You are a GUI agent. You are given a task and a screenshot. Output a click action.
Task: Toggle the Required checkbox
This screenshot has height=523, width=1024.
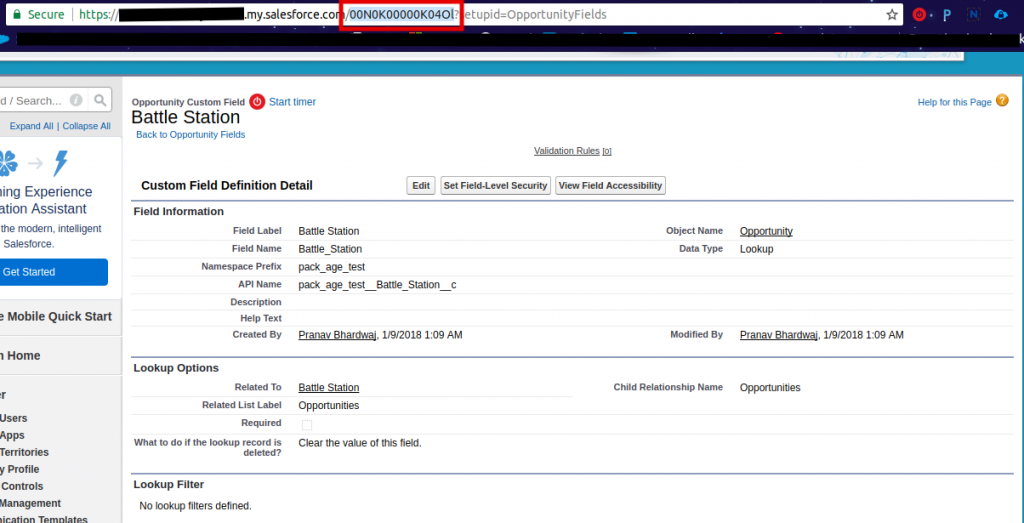click(x=307, y=424)
